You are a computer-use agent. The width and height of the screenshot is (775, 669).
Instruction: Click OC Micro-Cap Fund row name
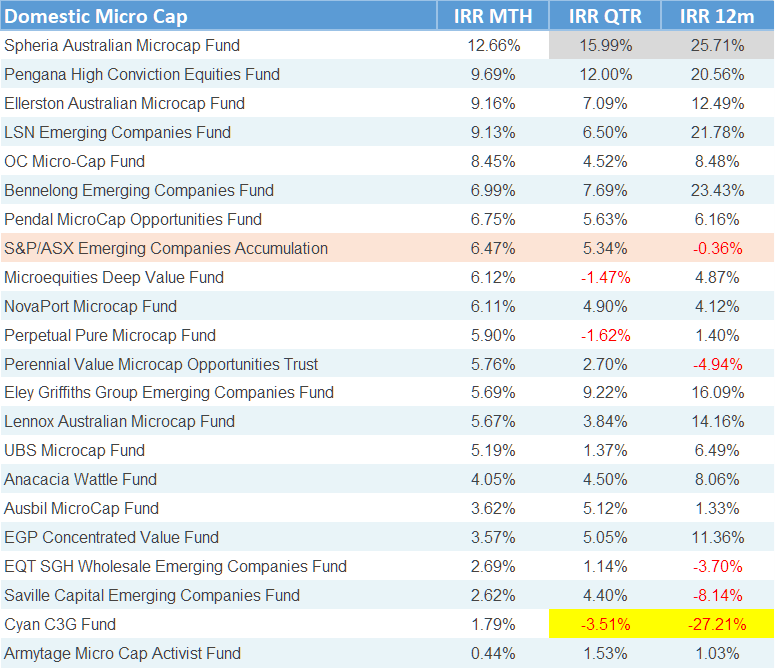click(75, 161)
